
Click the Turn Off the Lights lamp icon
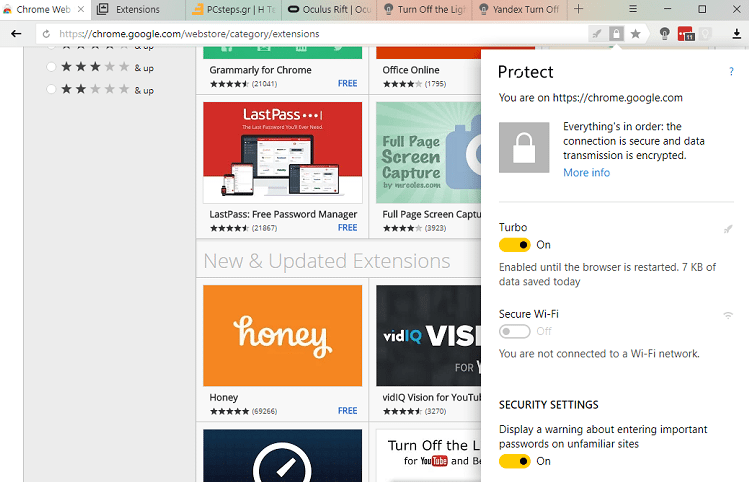pyautogui.click(x=664, y=34)
